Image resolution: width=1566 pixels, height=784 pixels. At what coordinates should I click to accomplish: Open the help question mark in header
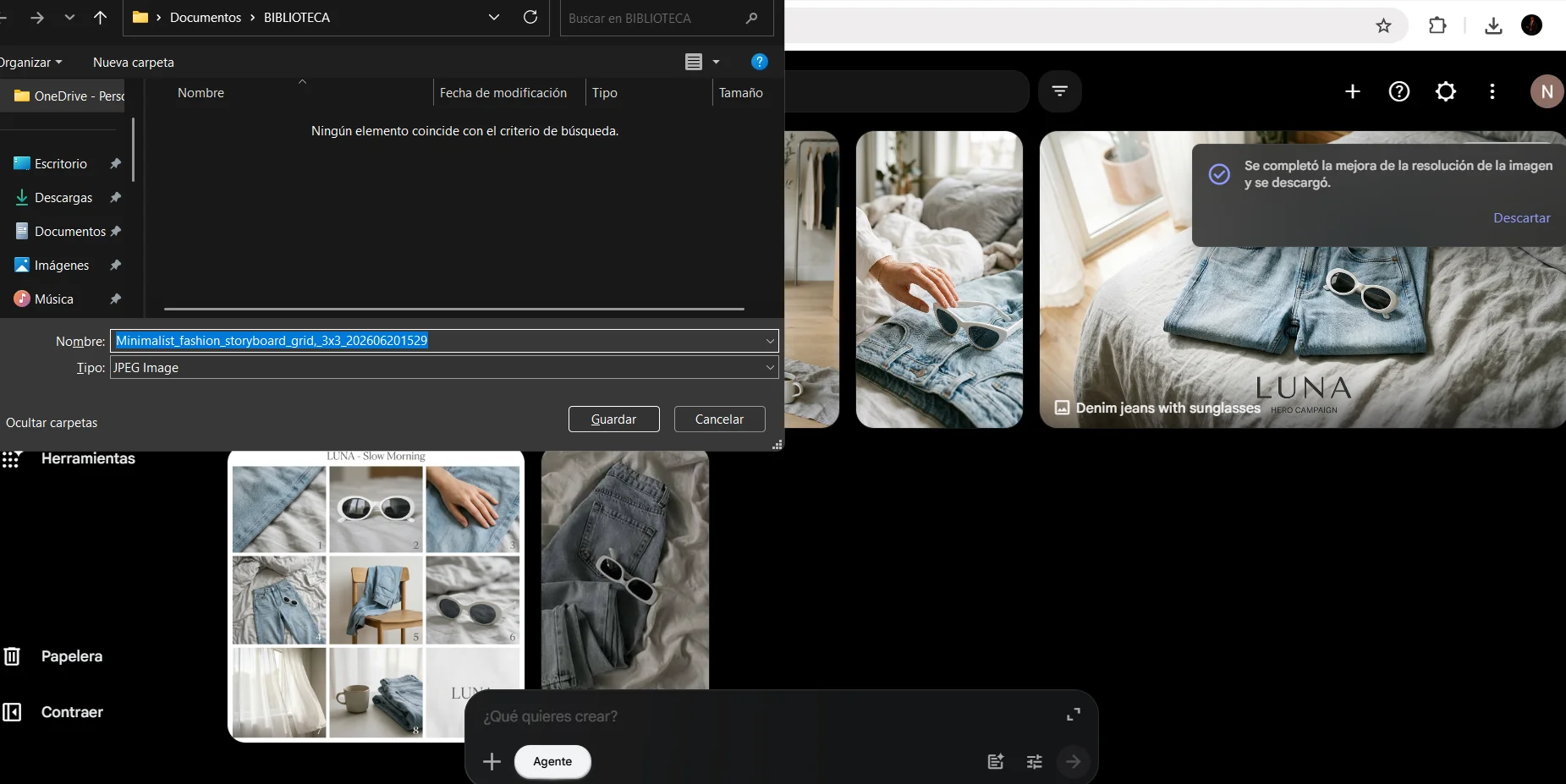[x=1399, y=91]
